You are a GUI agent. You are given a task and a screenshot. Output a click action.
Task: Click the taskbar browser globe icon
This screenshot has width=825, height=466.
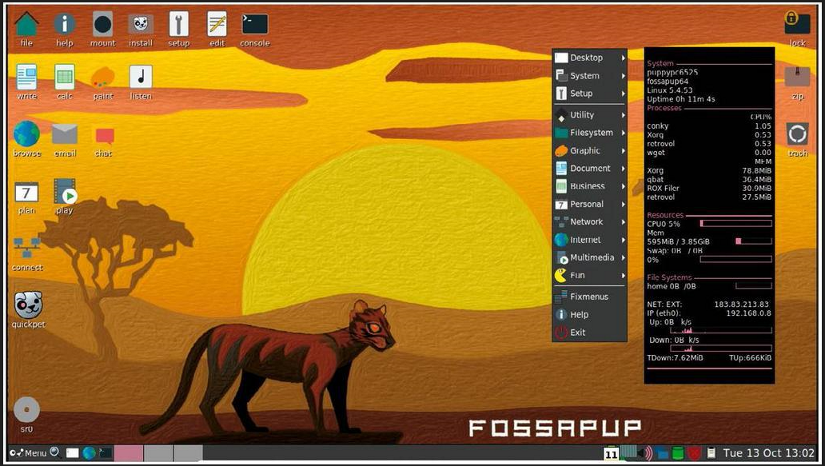89,452
